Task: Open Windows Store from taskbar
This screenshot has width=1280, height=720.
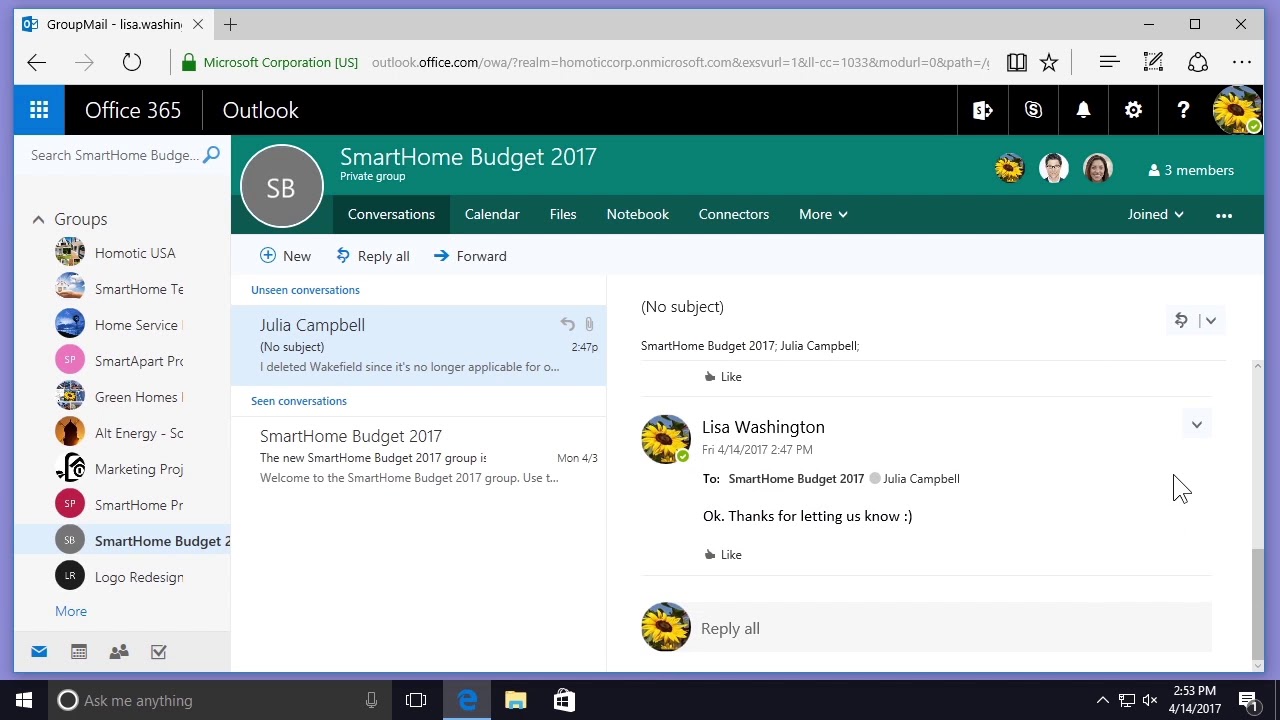Action: pyautogui.click(x=564, y=700)
